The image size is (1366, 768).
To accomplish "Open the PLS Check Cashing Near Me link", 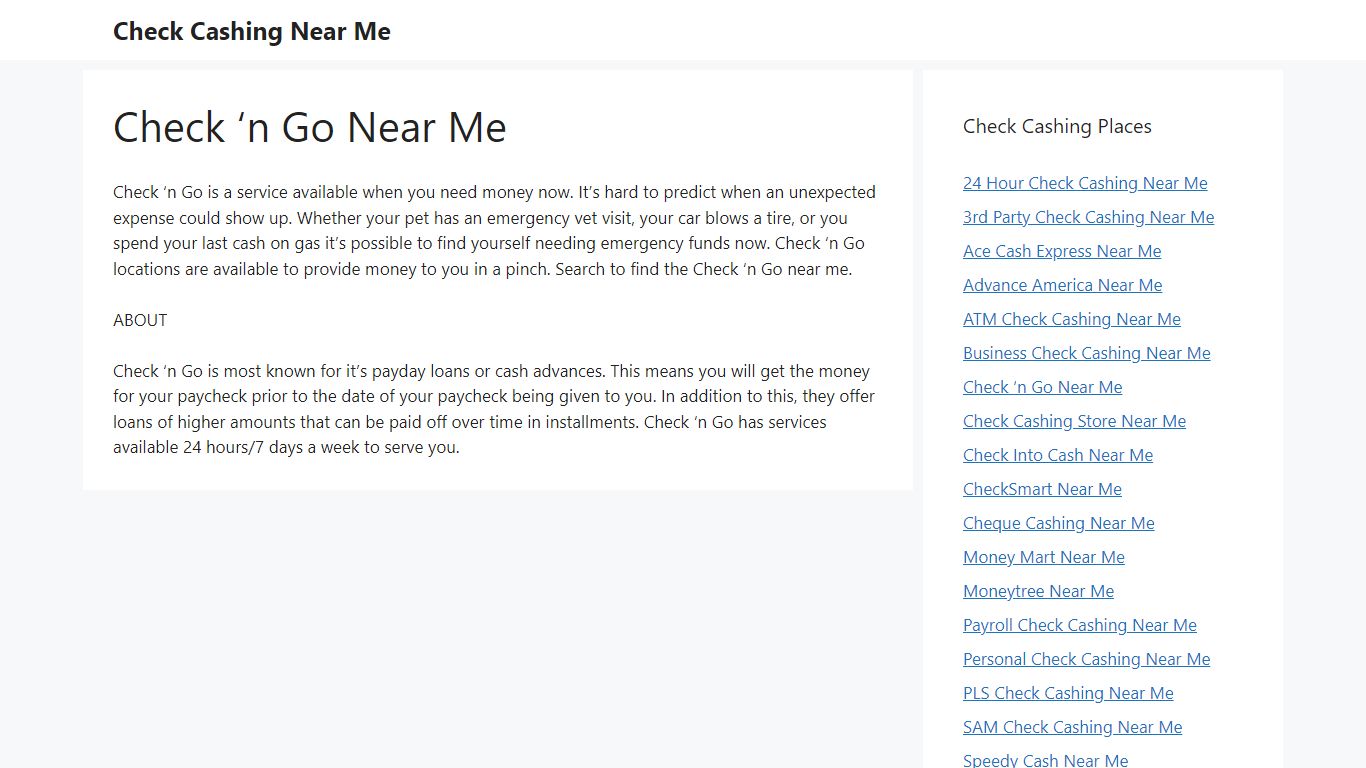I will point(1068,693).
